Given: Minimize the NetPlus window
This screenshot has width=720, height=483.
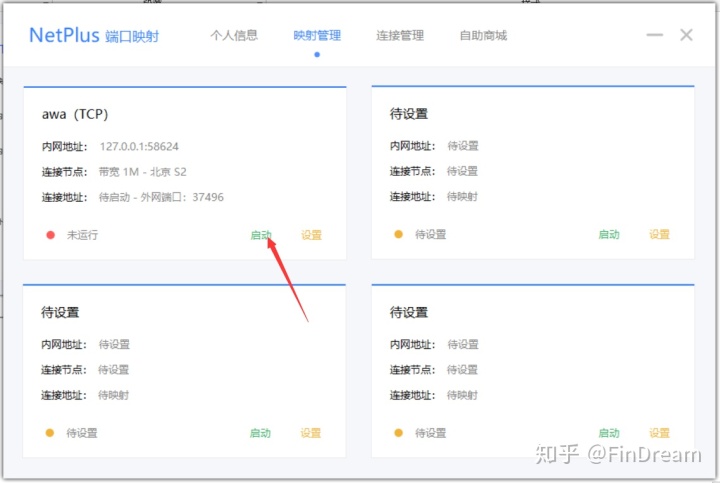Looking at the screenshot, I should click(655, 35).
